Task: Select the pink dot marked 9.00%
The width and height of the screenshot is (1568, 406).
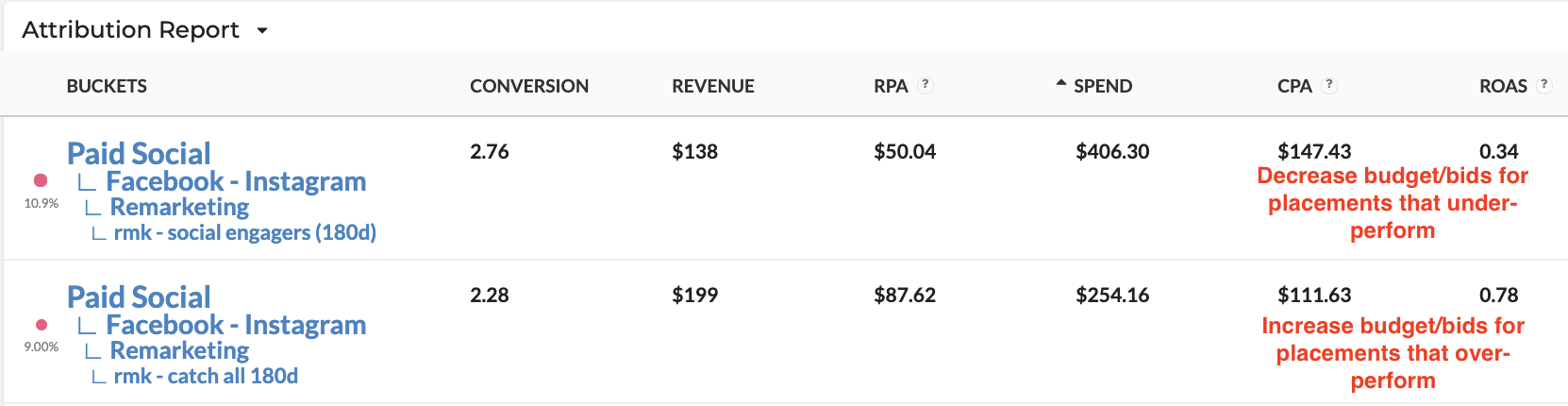Action: point(41,325)
